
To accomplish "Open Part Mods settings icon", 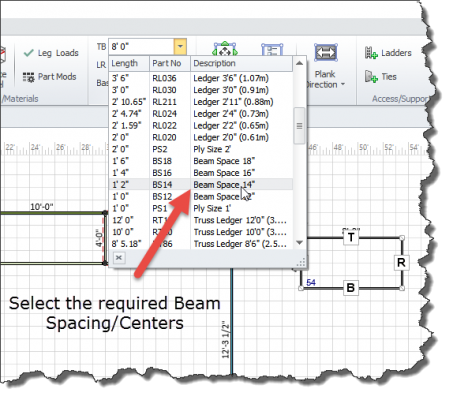I will [x=28, y=77].
